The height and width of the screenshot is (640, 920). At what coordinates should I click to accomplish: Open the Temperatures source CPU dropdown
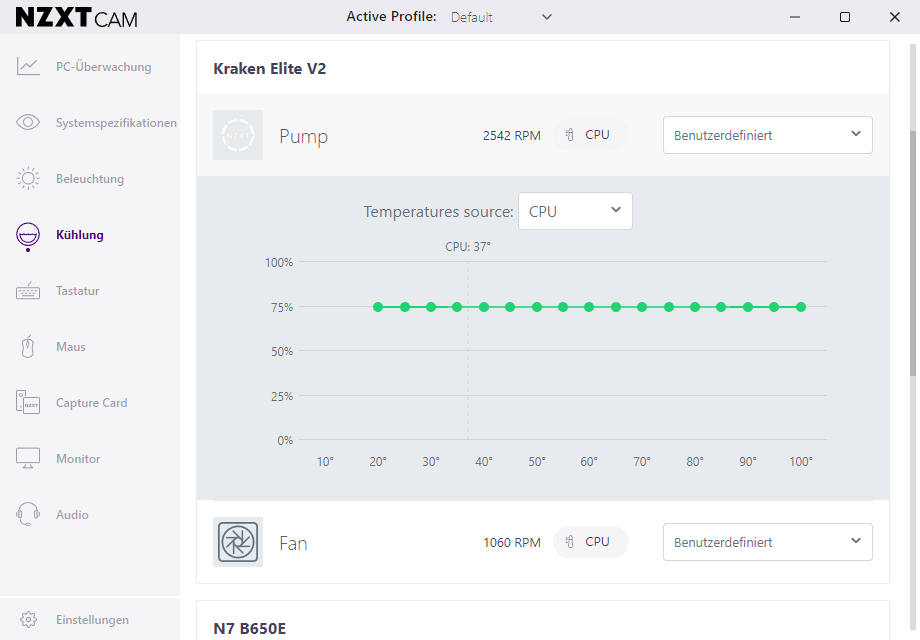[x=575, y=211]
